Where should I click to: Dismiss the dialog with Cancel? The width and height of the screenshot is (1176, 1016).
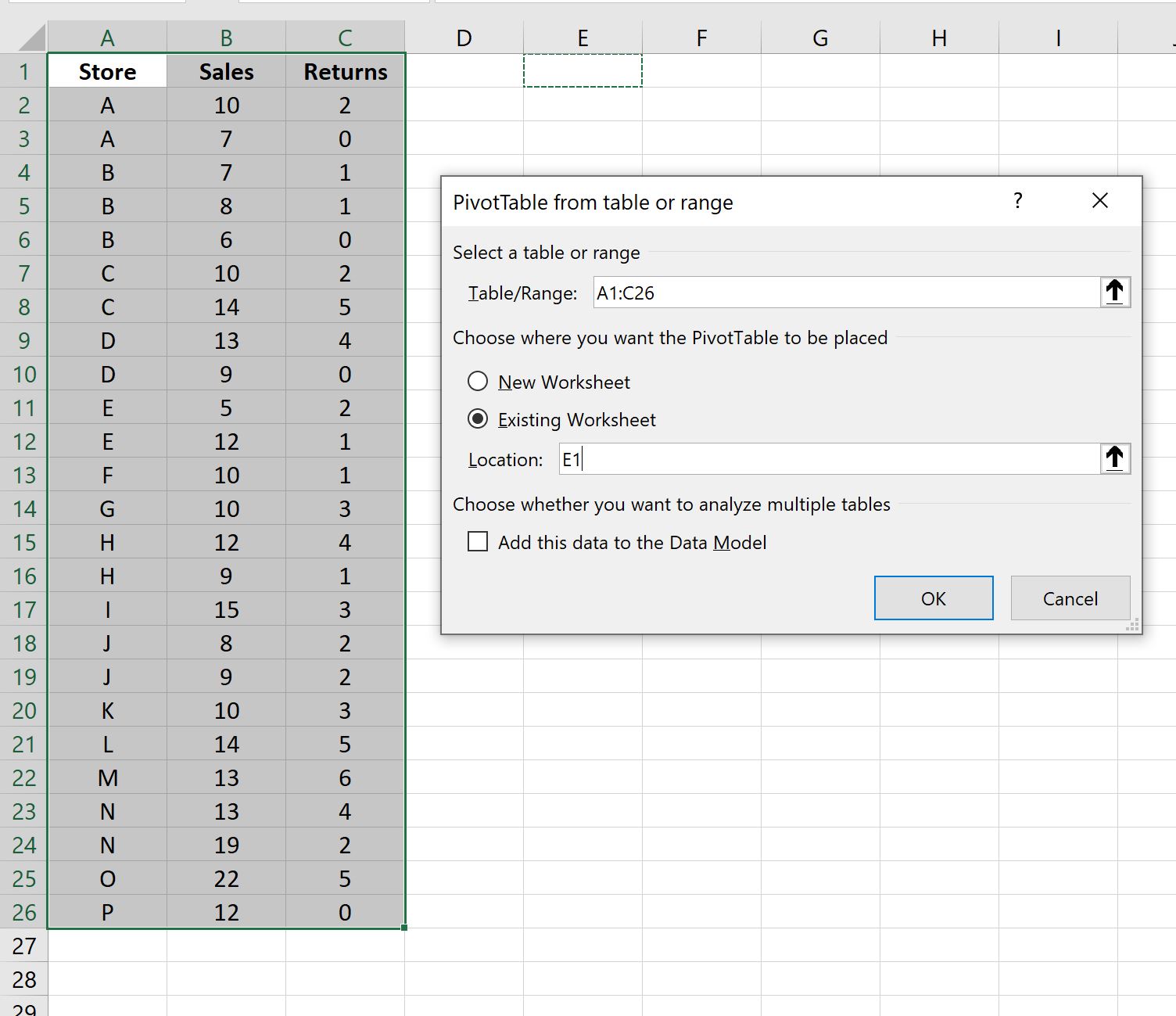pos(1070,598)
